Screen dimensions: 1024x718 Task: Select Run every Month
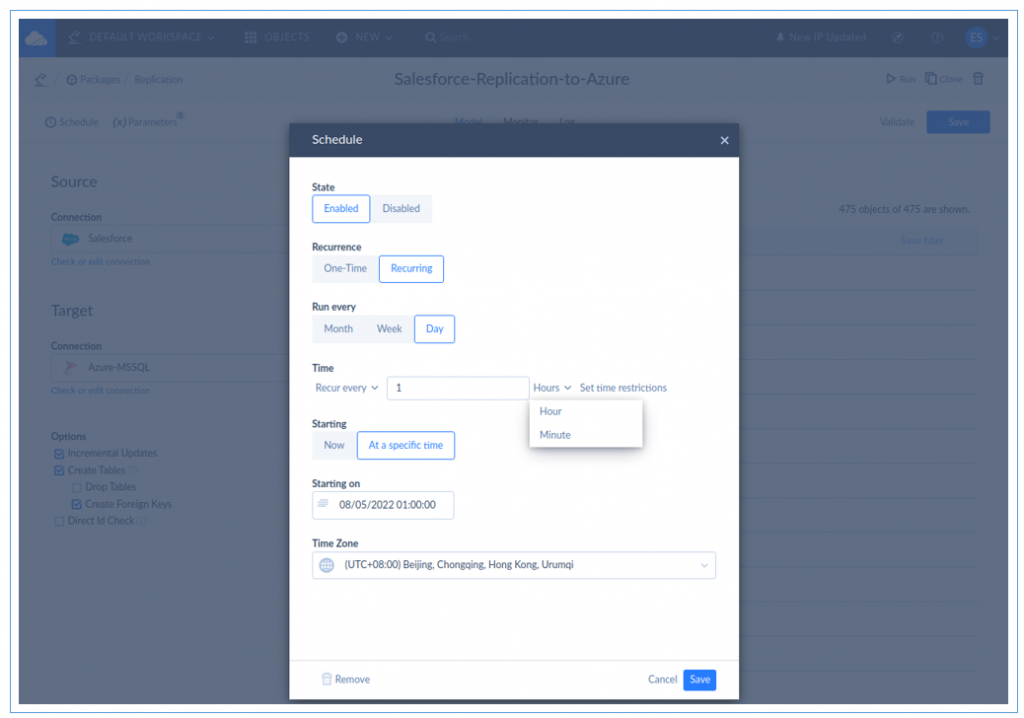tap(338, 329)
